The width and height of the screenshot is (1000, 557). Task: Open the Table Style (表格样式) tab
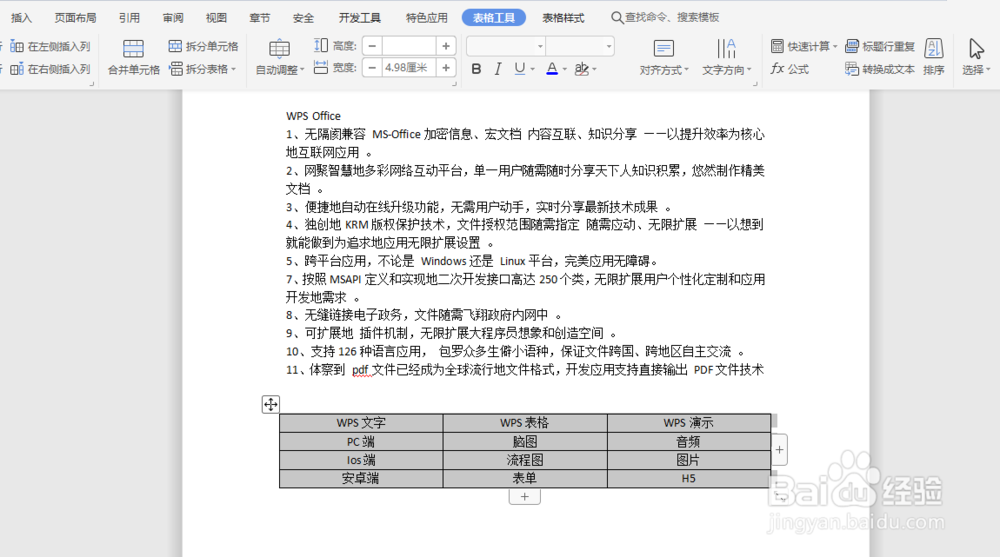563,18
